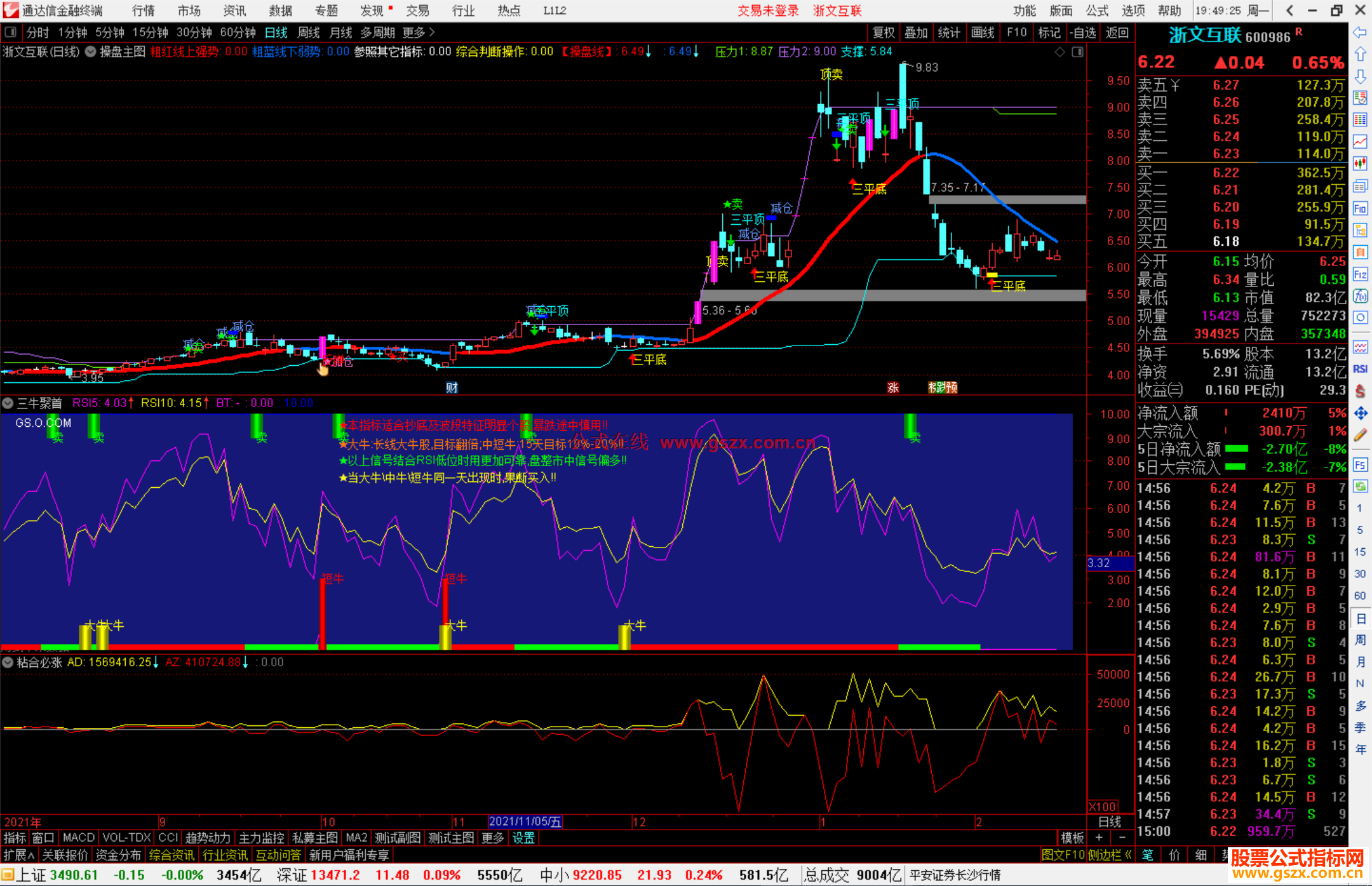The width and height of the screenshot is (1372, 886).
Task: Click the green refresh icon in sidebar
Action: tap(1360, 487)
